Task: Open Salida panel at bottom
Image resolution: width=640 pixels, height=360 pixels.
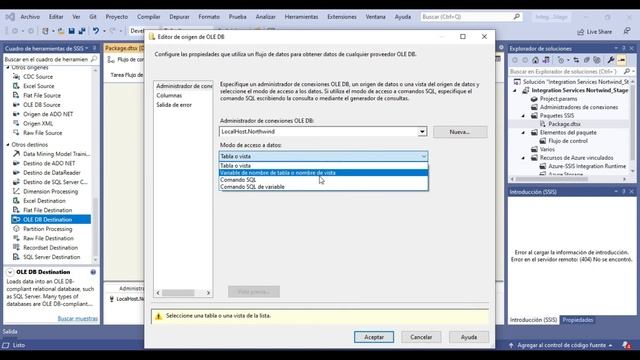Action: pos(10,332)
